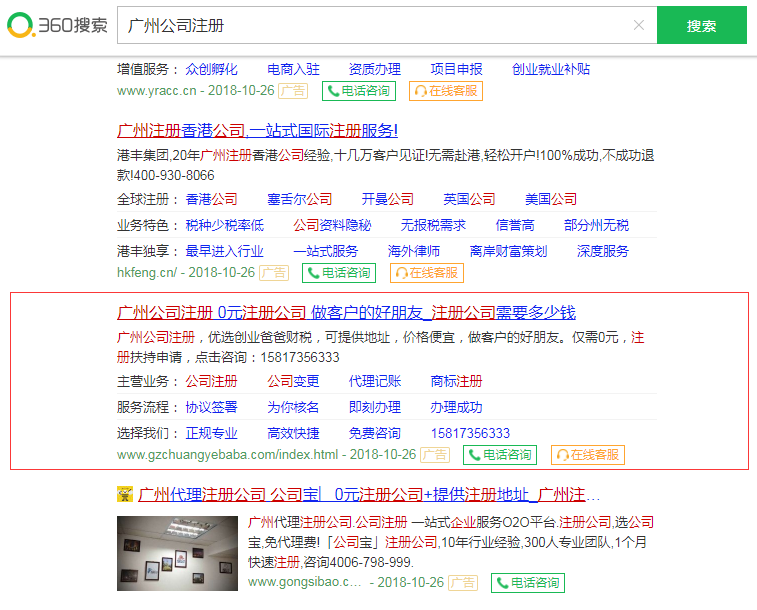Select the 代理记账 sublink
Viewport: 757px width, 610px height.
[374, 381]
